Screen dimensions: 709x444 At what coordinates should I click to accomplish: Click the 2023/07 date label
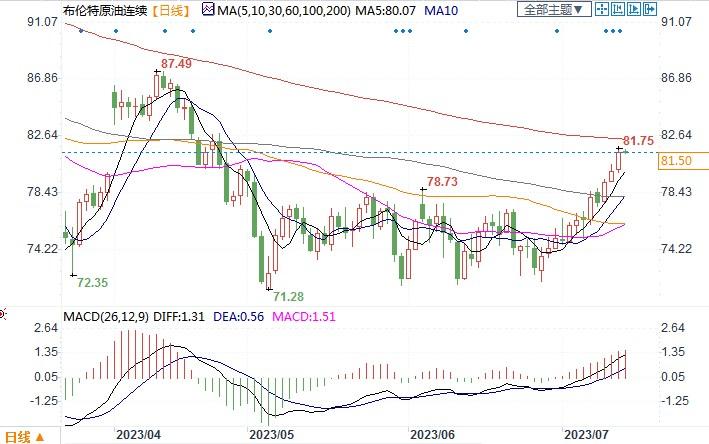[586, 435]
